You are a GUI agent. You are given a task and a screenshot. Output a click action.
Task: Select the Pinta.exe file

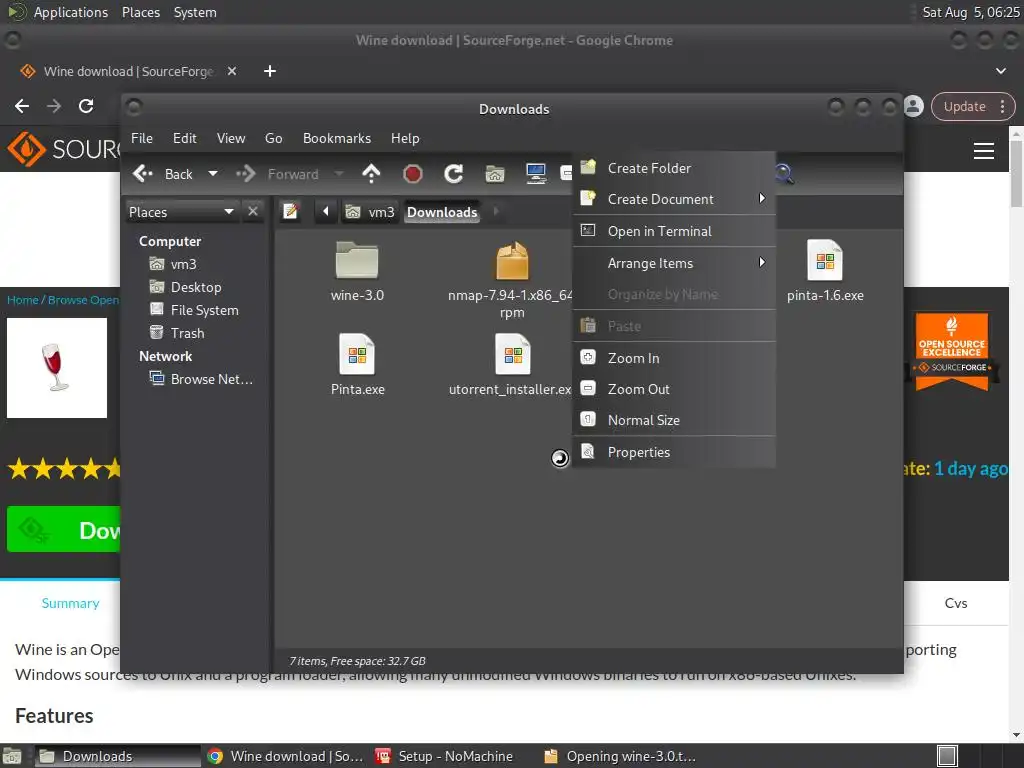(357, 364)
